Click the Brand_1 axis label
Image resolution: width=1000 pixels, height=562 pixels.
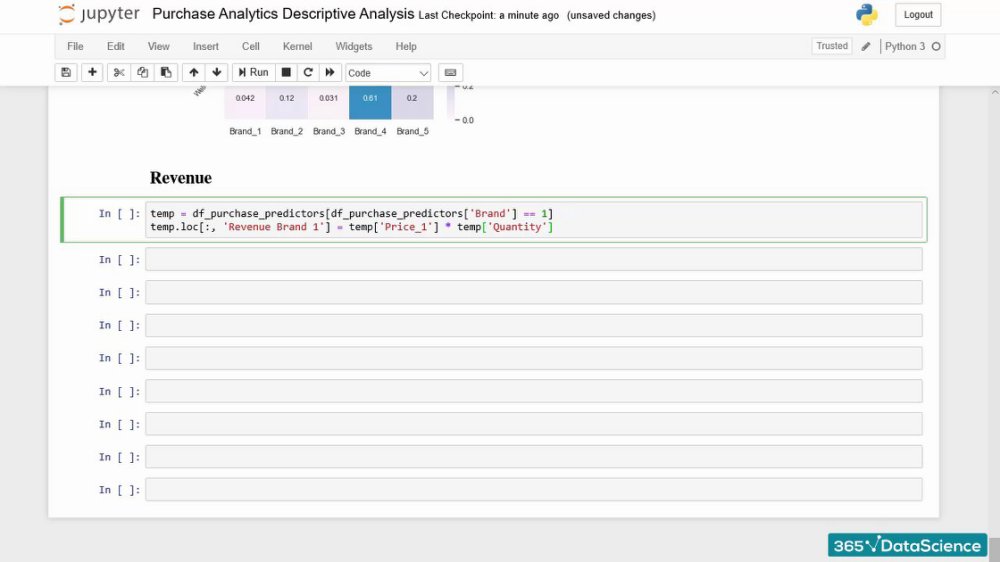tap(246, 131)
